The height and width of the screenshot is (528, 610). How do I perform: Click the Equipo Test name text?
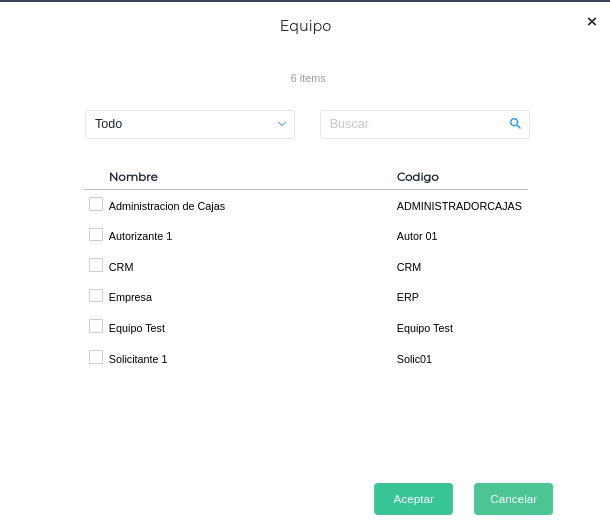137,328
